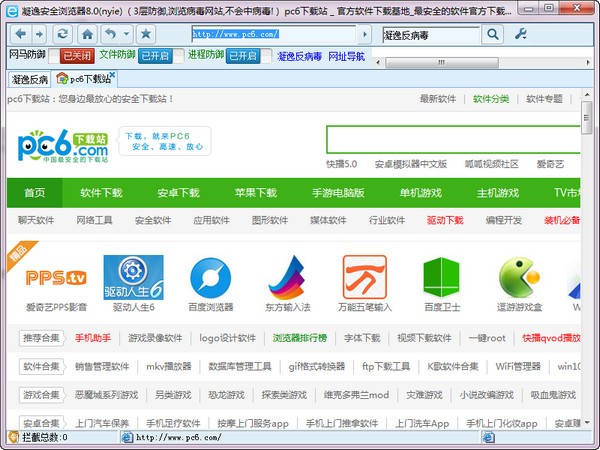Open the 凝逸反病毒 toolbar link
Screen dimensions: 600x450
[299, 57]
